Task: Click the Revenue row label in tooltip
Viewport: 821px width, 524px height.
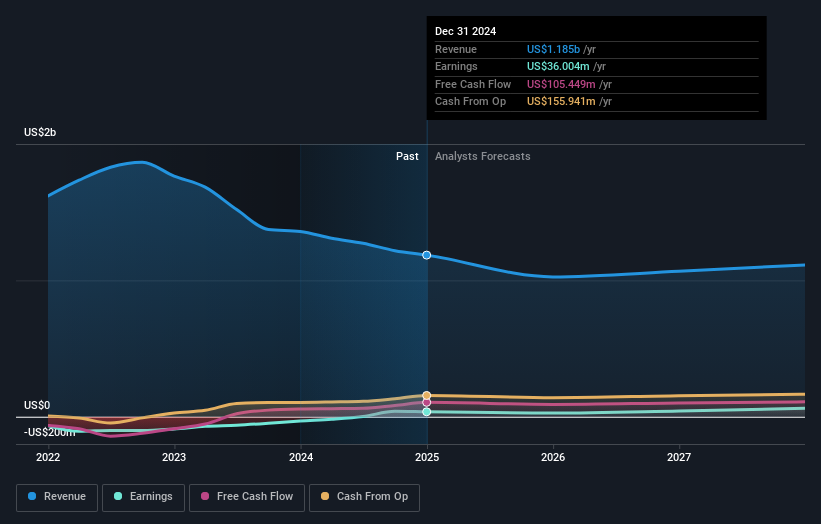Action: (456, 49)
